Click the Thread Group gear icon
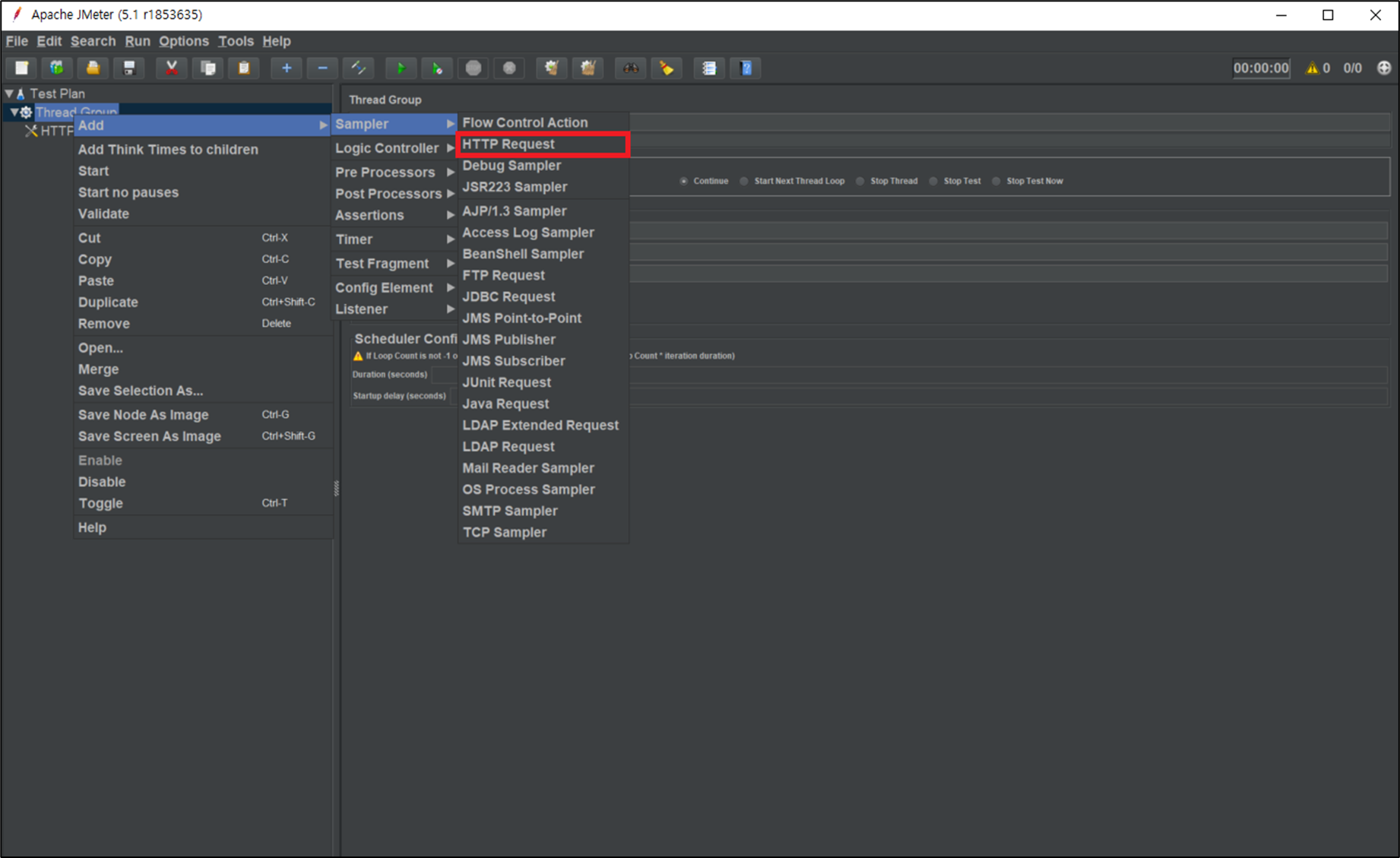Viewport: 1400px width, 858px height. click(26, 112)
